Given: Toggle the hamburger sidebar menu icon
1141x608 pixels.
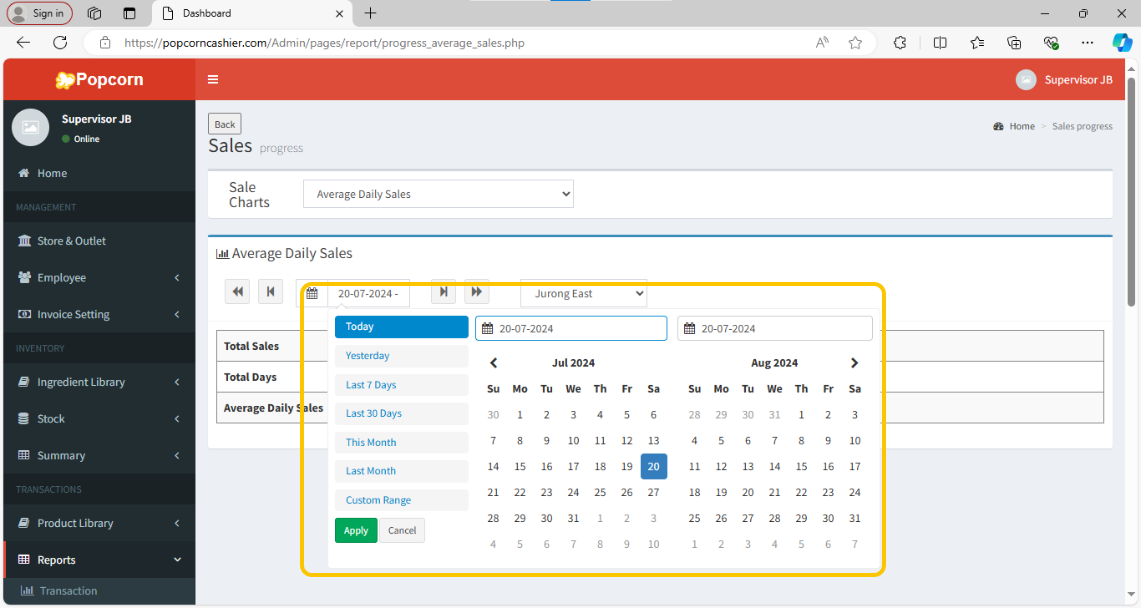Looking at the screenshot, I should [x=213, y=80].
